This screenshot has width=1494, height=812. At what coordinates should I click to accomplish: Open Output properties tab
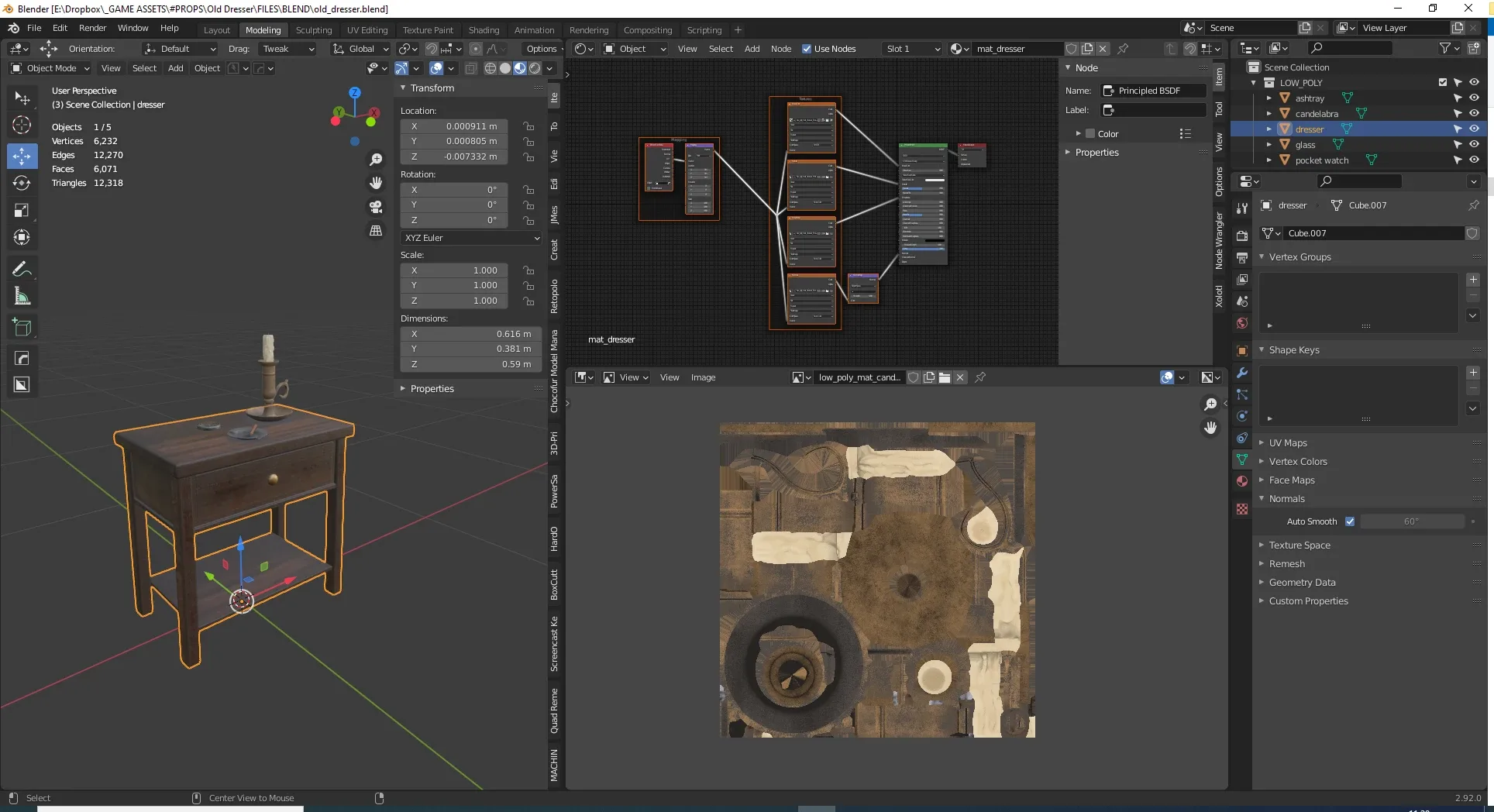(1242, 258)
